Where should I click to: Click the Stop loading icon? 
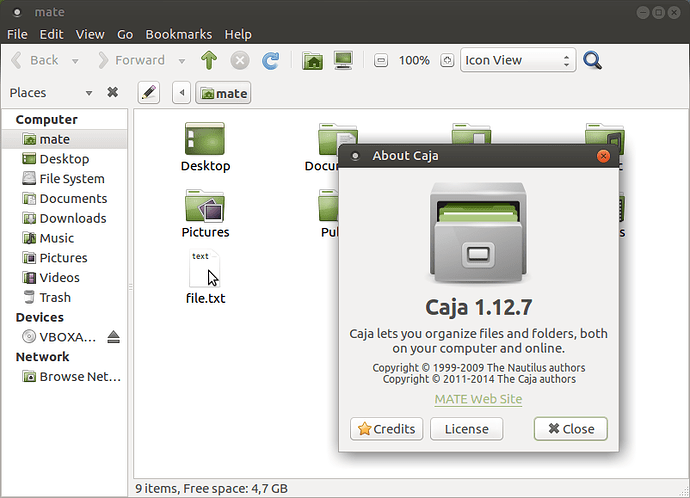[x=240, y=60]
